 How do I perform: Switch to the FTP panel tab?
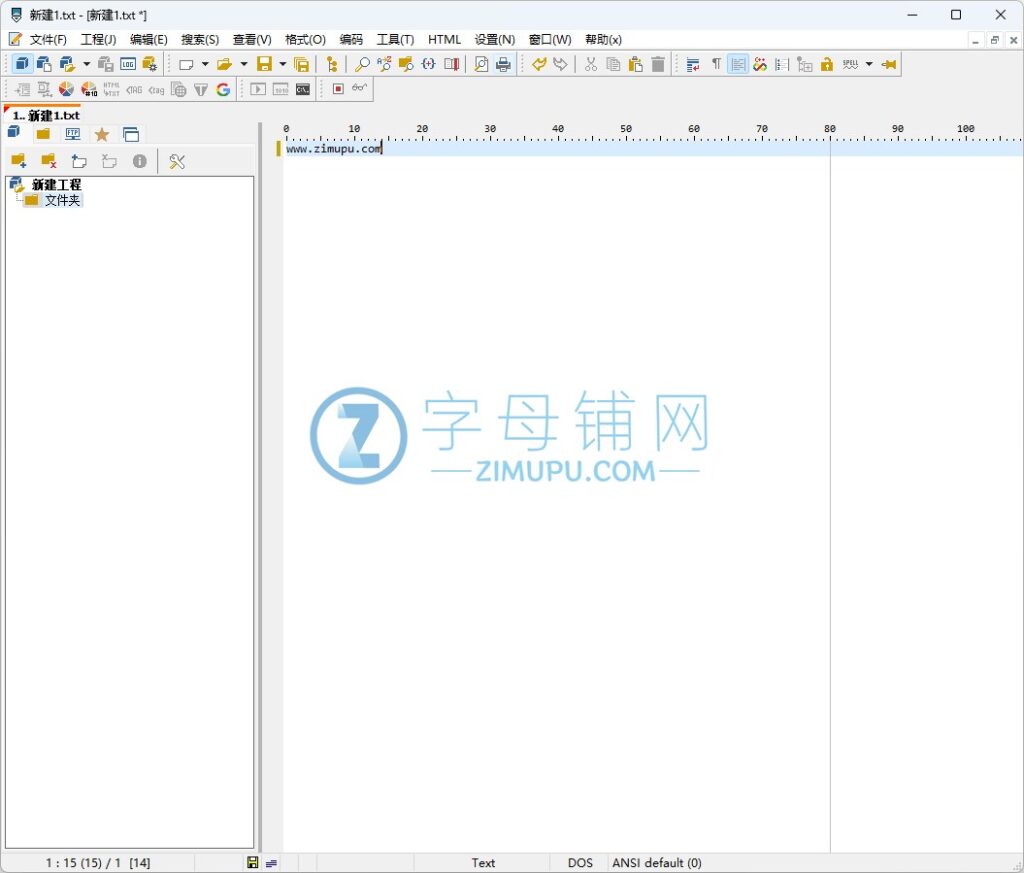coord(73,134)
